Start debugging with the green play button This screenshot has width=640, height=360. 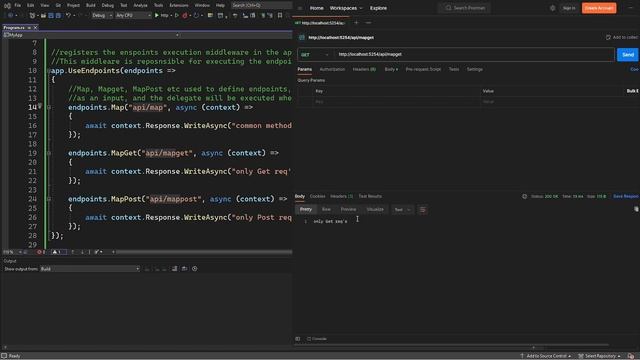point(157,16)
